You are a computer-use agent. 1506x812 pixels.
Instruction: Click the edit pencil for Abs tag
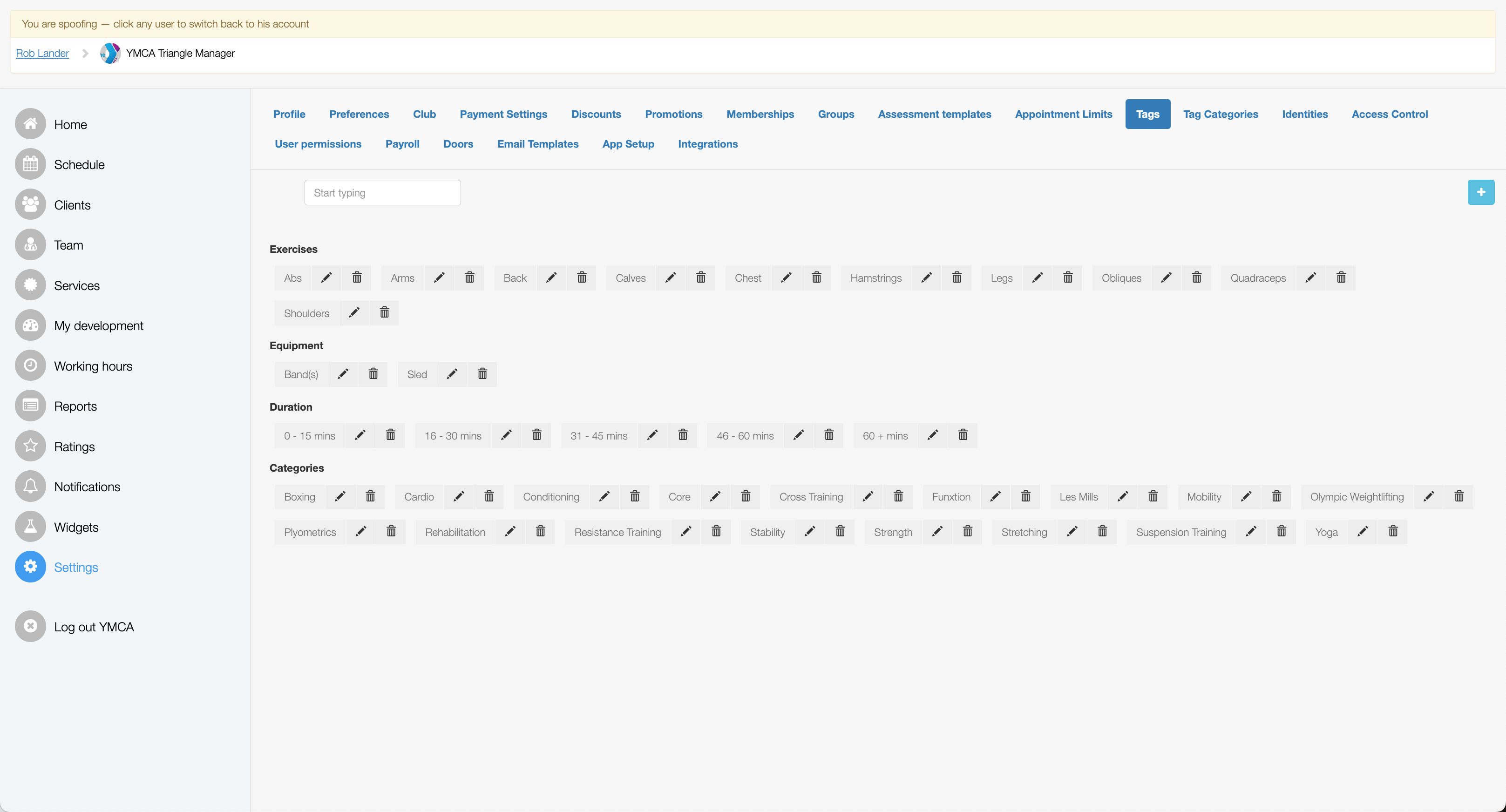click(x=327, y=277)
